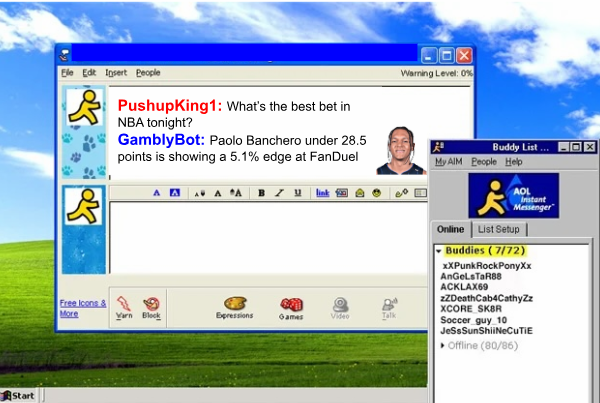Close the chat window

(464, 56)
